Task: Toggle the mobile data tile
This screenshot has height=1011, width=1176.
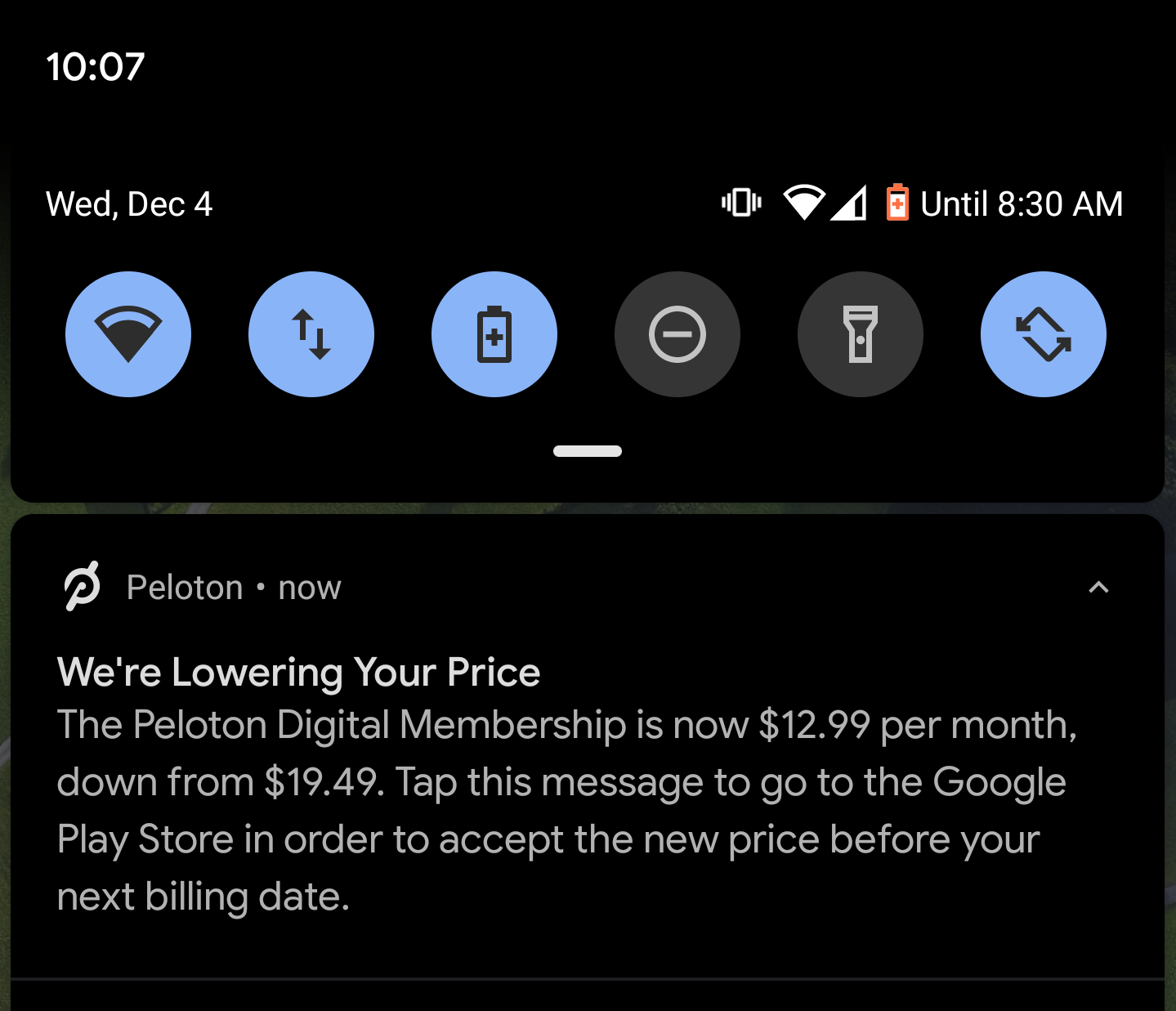Action: [x=311, y=334]
